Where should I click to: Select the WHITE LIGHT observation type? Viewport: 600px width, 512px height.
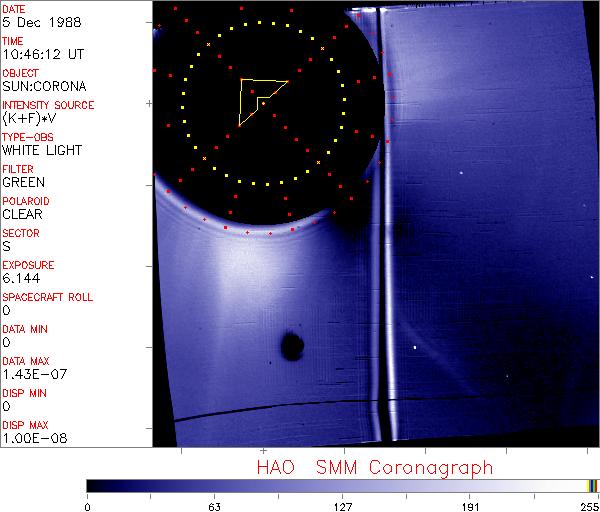(40, 150)
